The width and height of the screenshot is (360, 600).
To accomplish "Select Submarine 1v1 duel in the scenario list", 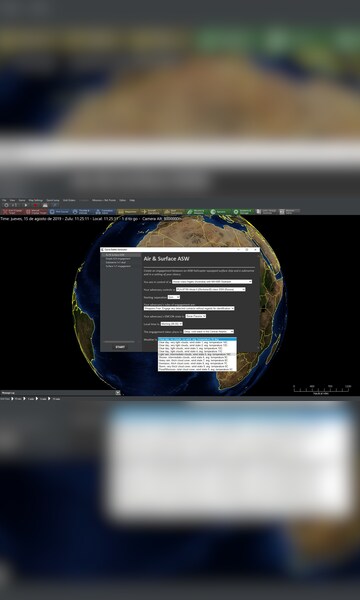I will coord(116,262).
